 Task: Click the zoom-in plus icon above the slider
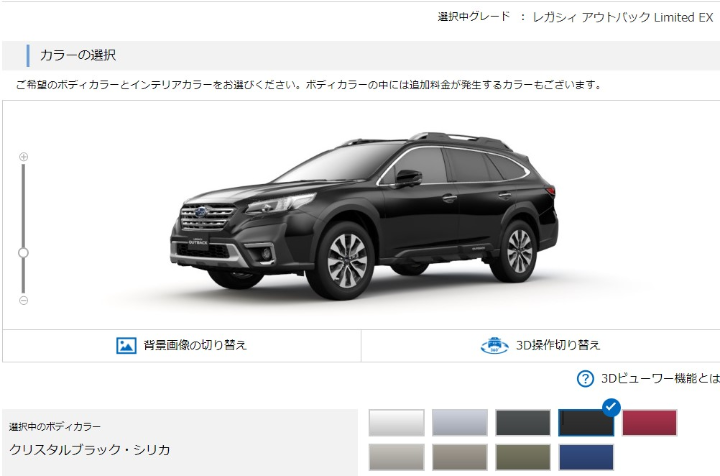coord(23,157)
